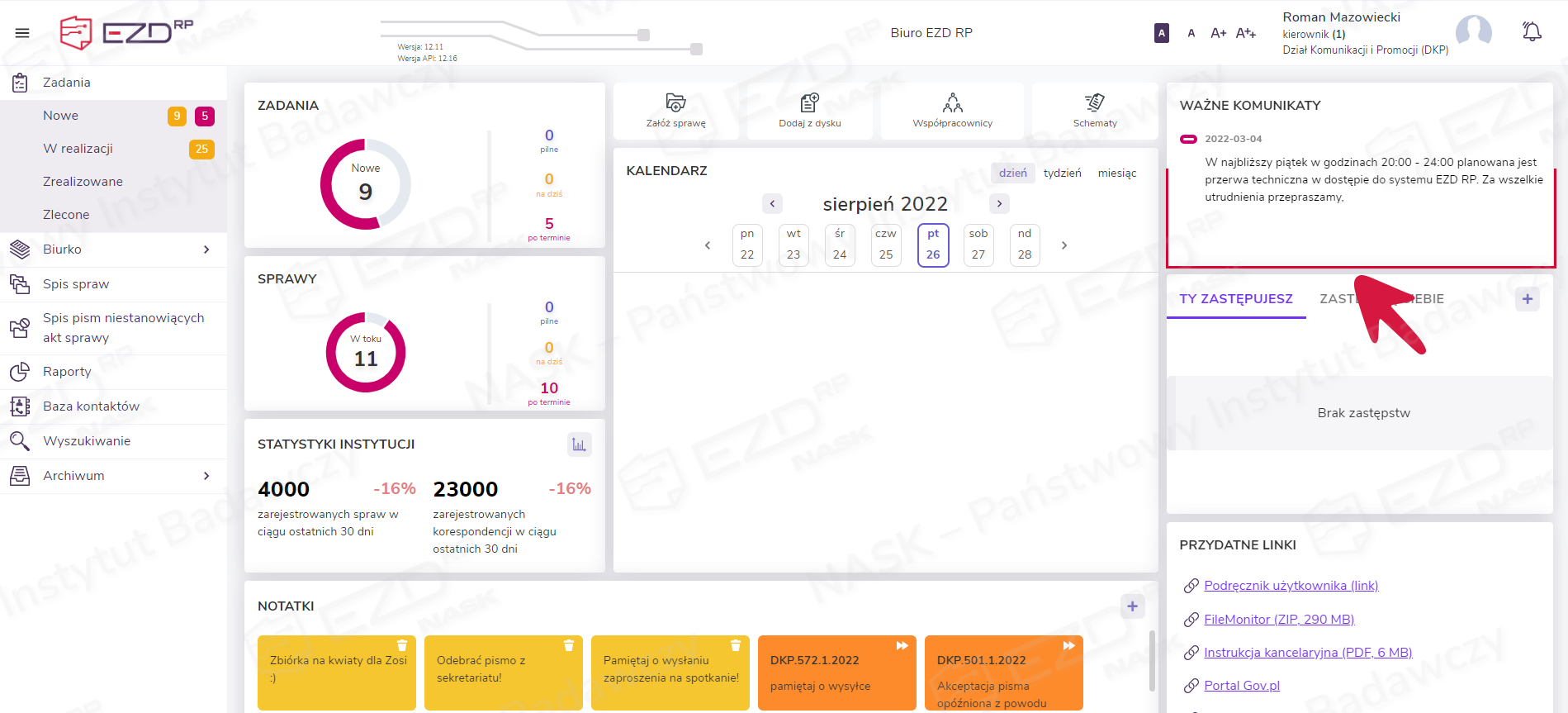Viewport: 1568px width, 713px height.
Task: Switch calendar to miesiąc view
Action: point(1116,173)
